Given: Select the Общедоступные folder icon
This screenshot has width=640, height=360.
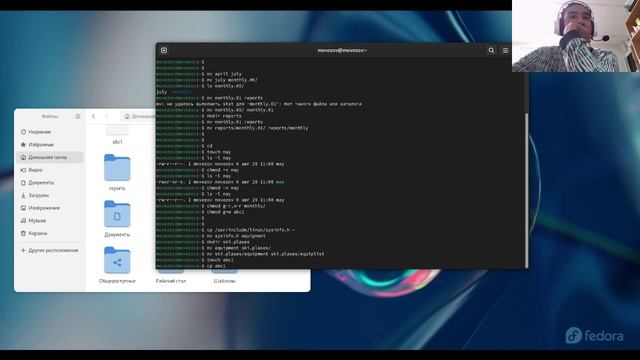Looking at the screenshot, I should 117,260.
